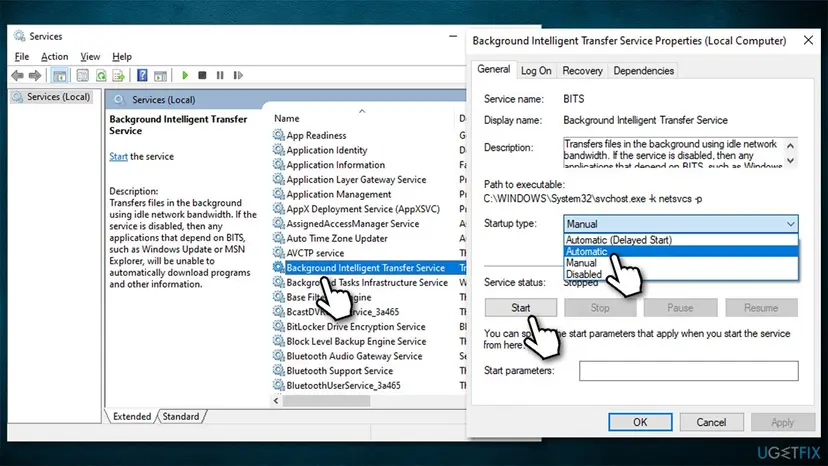Toggle the Show/Hide Action Pane icon

point(161,76)
